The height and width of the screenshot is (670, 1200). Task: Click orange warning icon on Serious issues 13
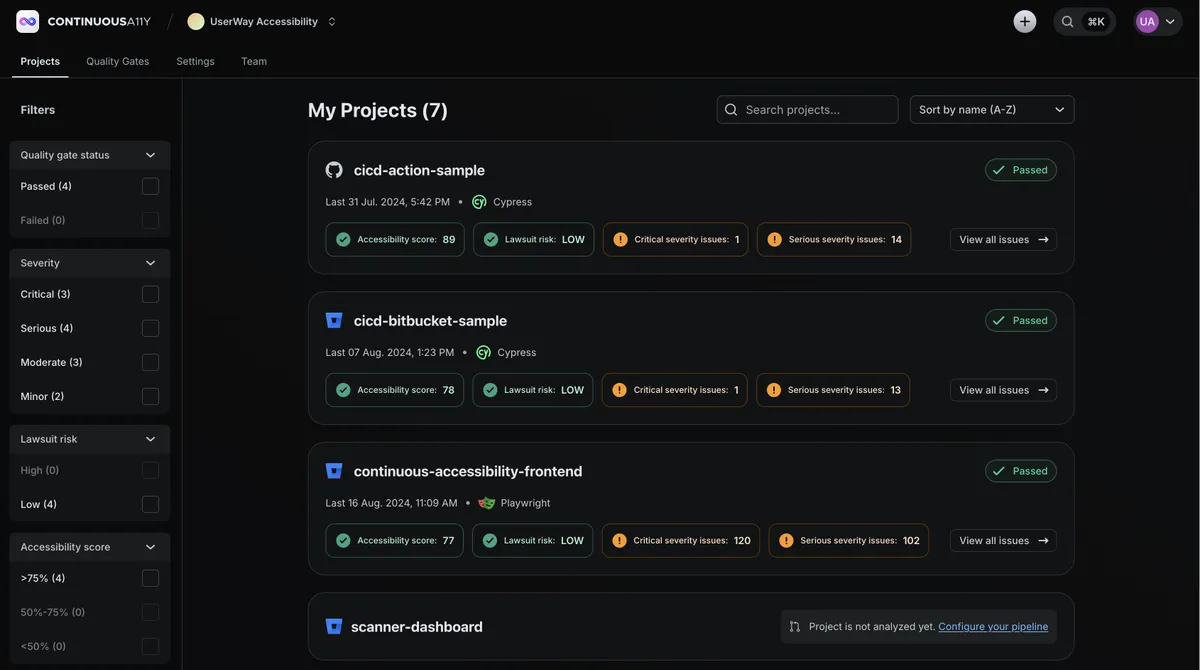tap(773, 390)
